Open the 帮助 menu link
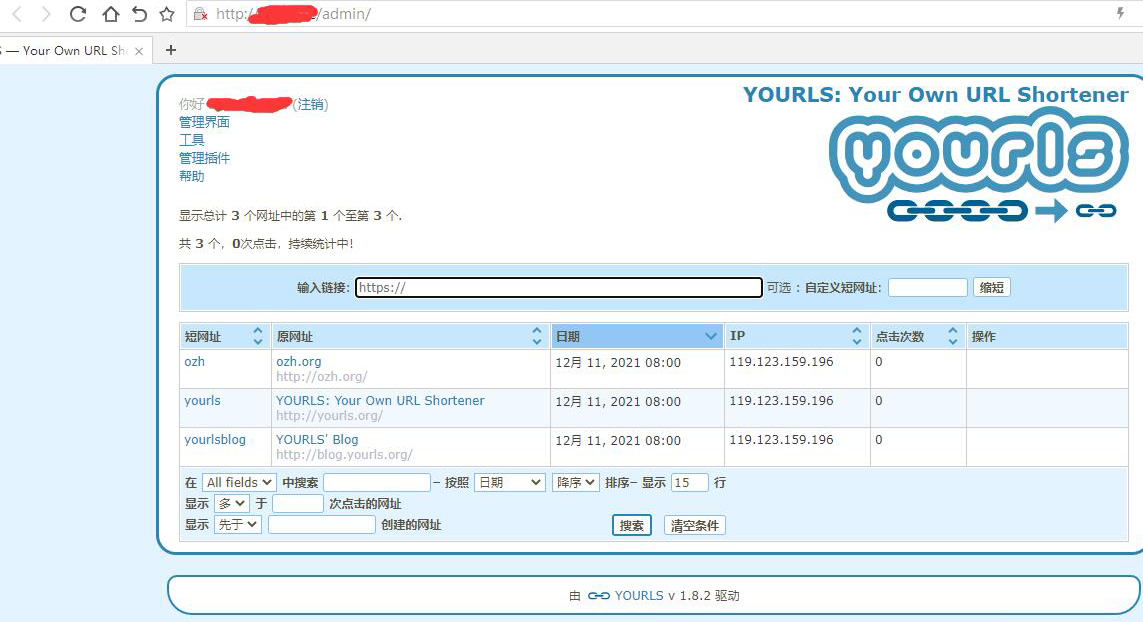Screen dimensions: 1143x622 (x=192, y=176)
